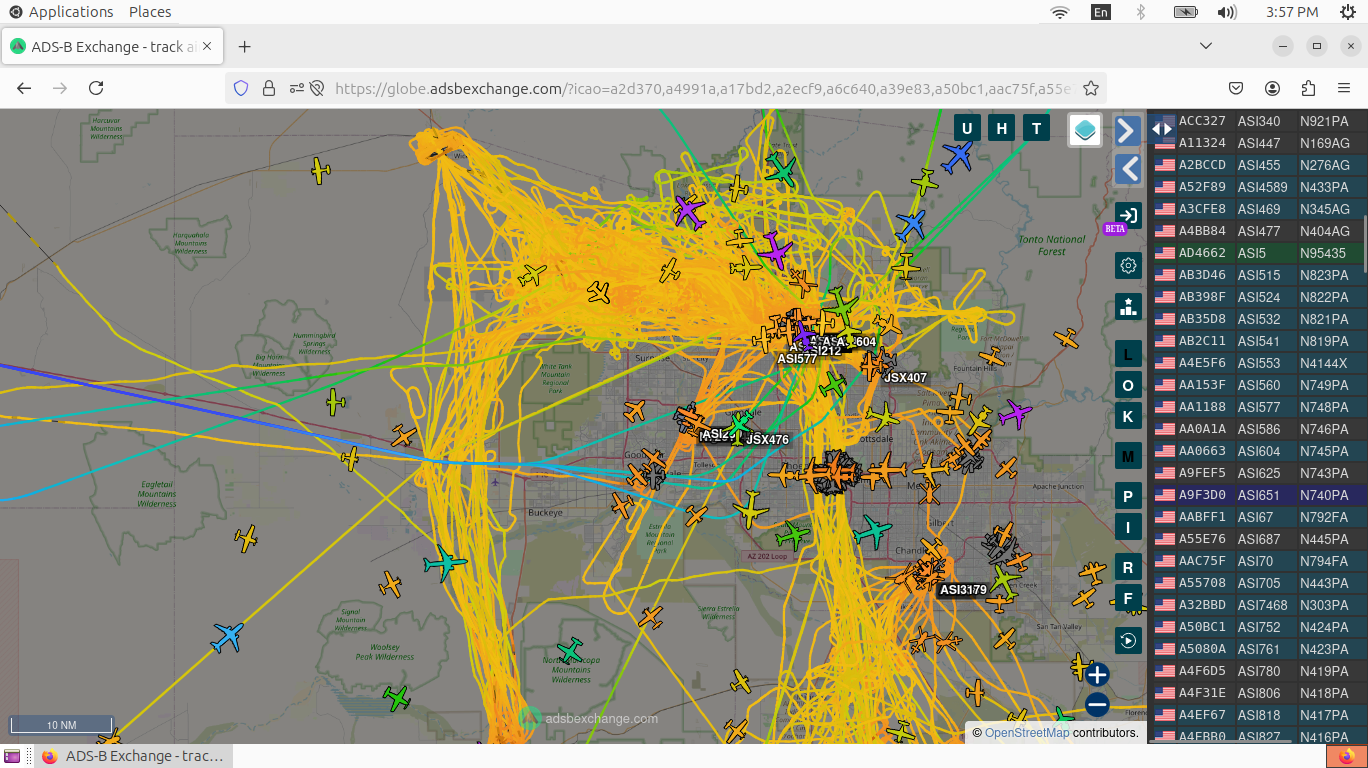Select aircraft row ASI541 N819PA

[x=1257, y=341]
